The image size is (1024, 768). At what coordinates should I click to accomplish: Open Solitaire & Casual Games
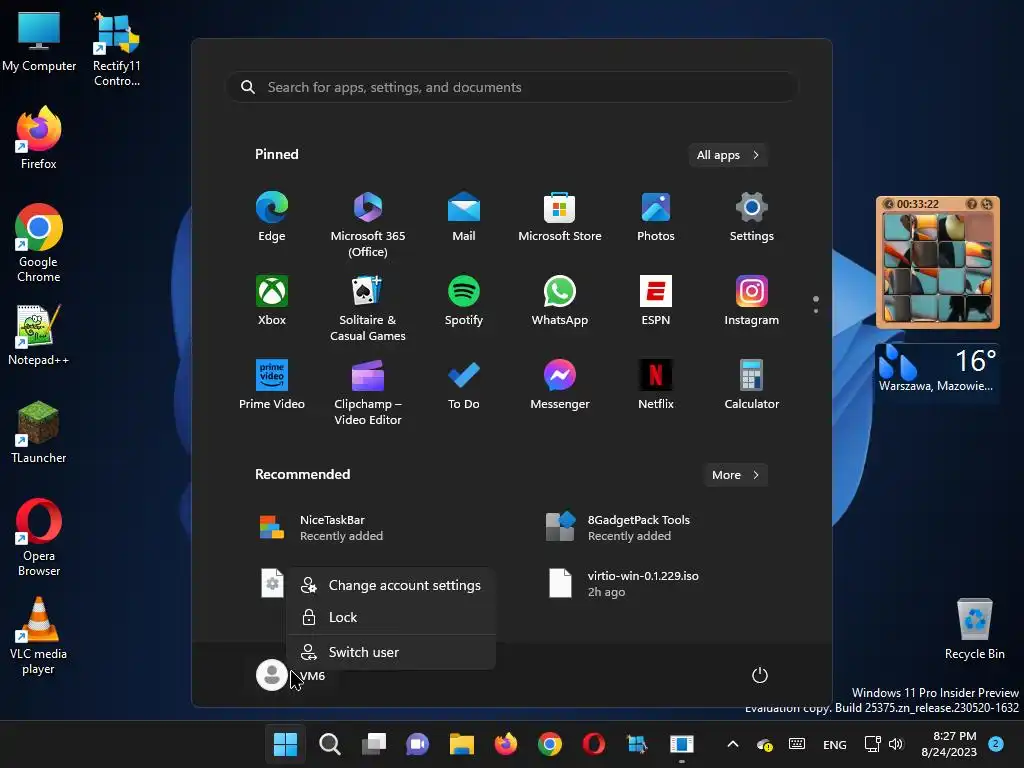(x=368, y=309)
